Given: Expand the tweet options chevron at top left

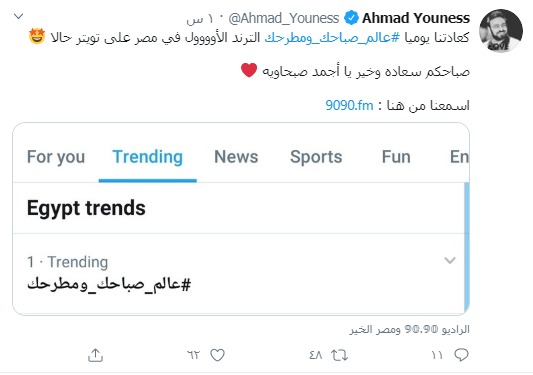Looking at the screenshot, I should (18, 16).
